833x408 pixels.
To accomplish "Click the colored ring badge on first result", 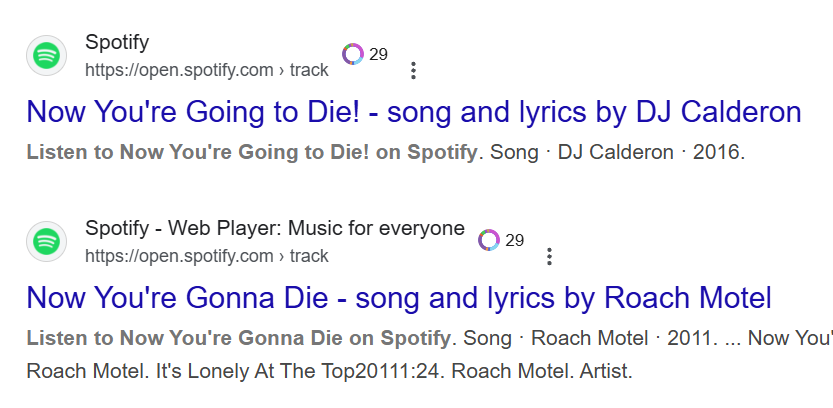I will pyautogui.click(x=353, y=54).
